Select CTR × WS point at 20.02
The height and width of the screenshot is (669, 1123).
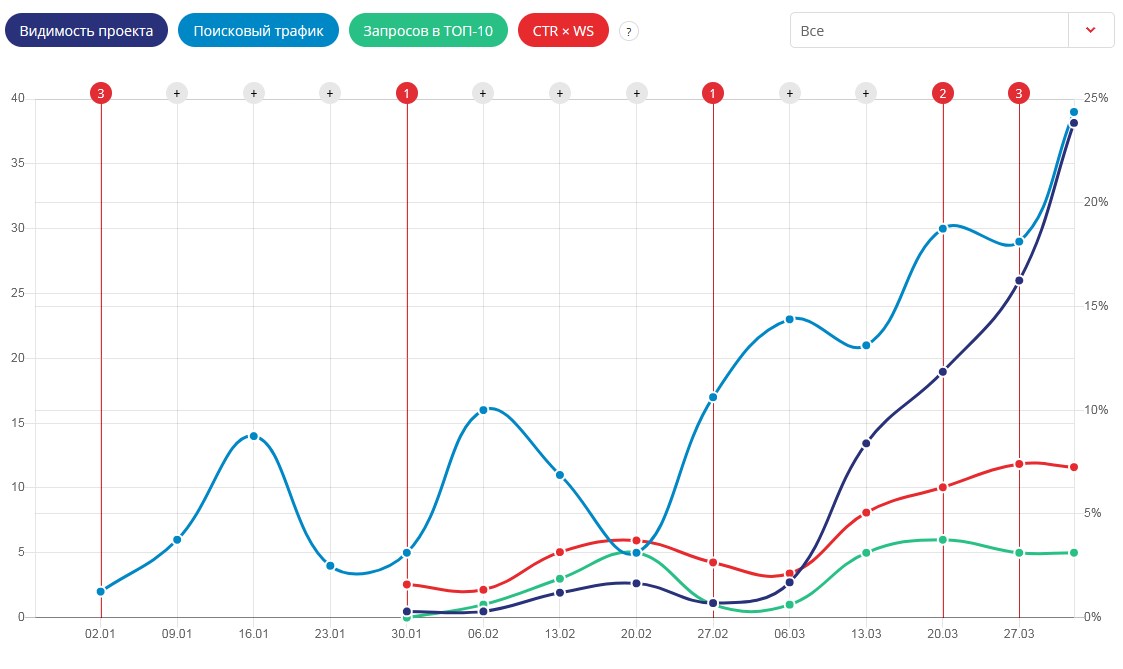[636, 541]
